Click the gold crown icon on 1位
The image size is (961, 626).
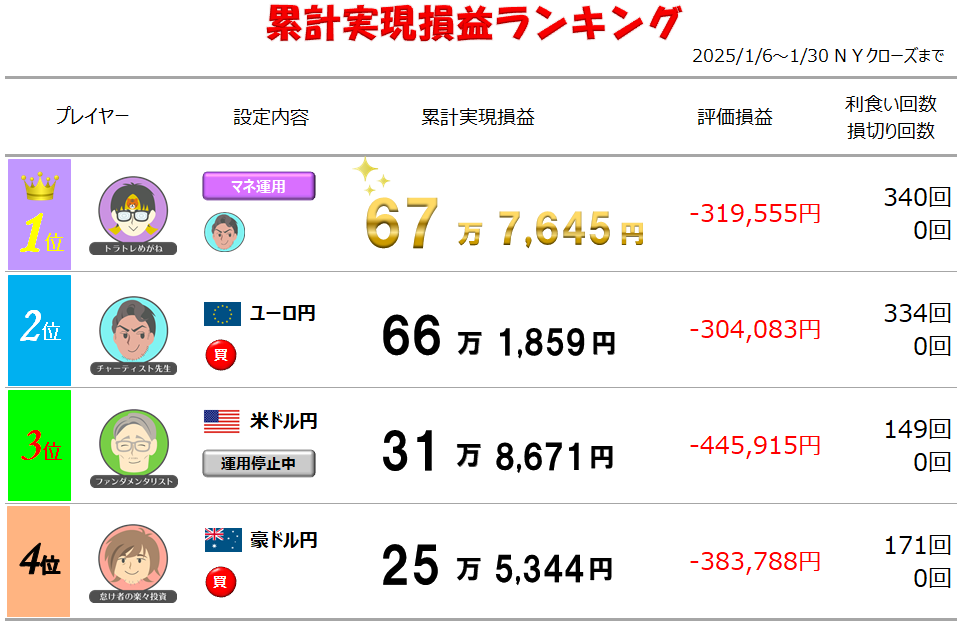[x=39, y=187]
